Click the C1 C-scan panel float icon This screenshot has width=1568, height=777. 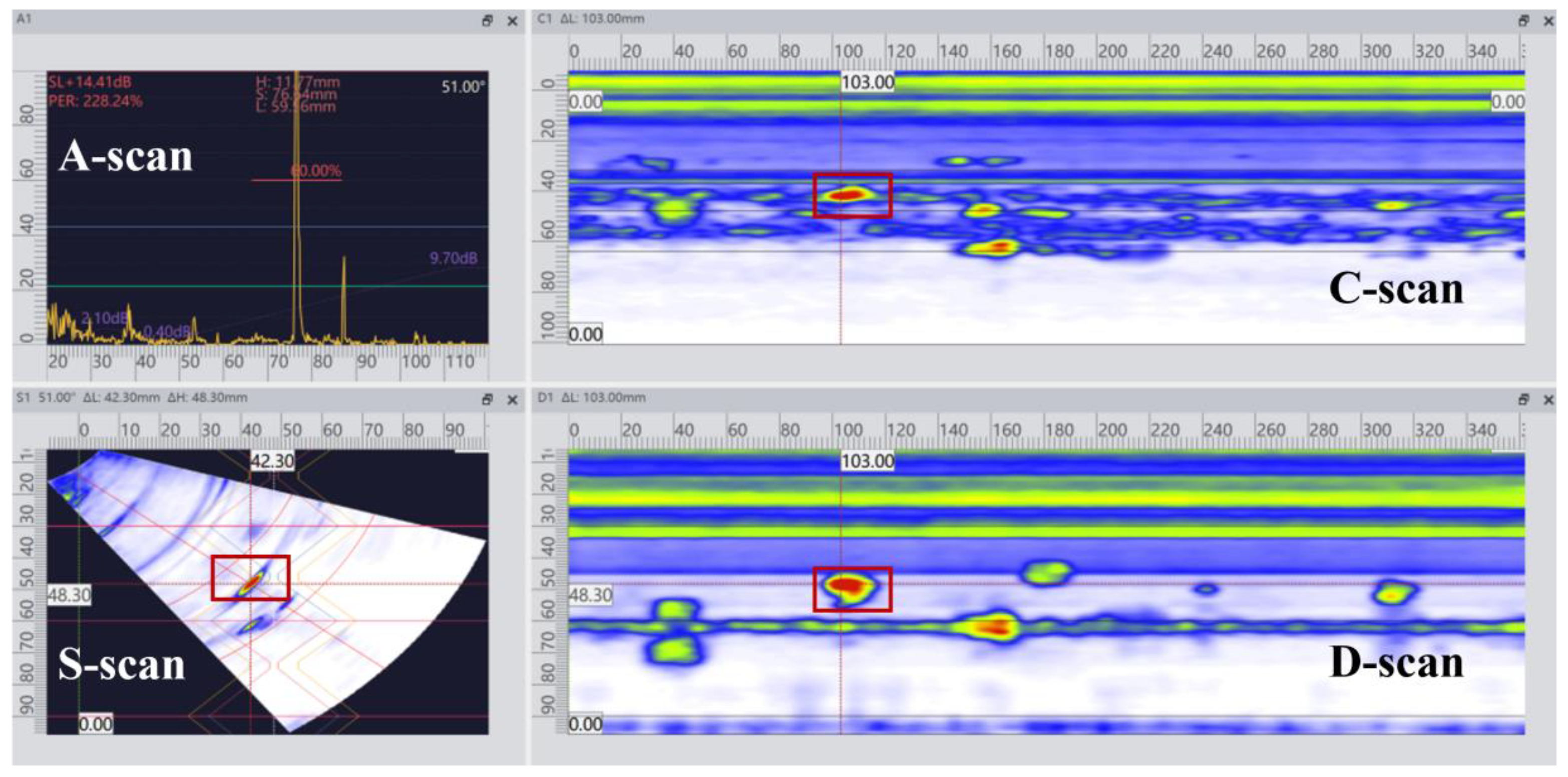click(1523, 22)
